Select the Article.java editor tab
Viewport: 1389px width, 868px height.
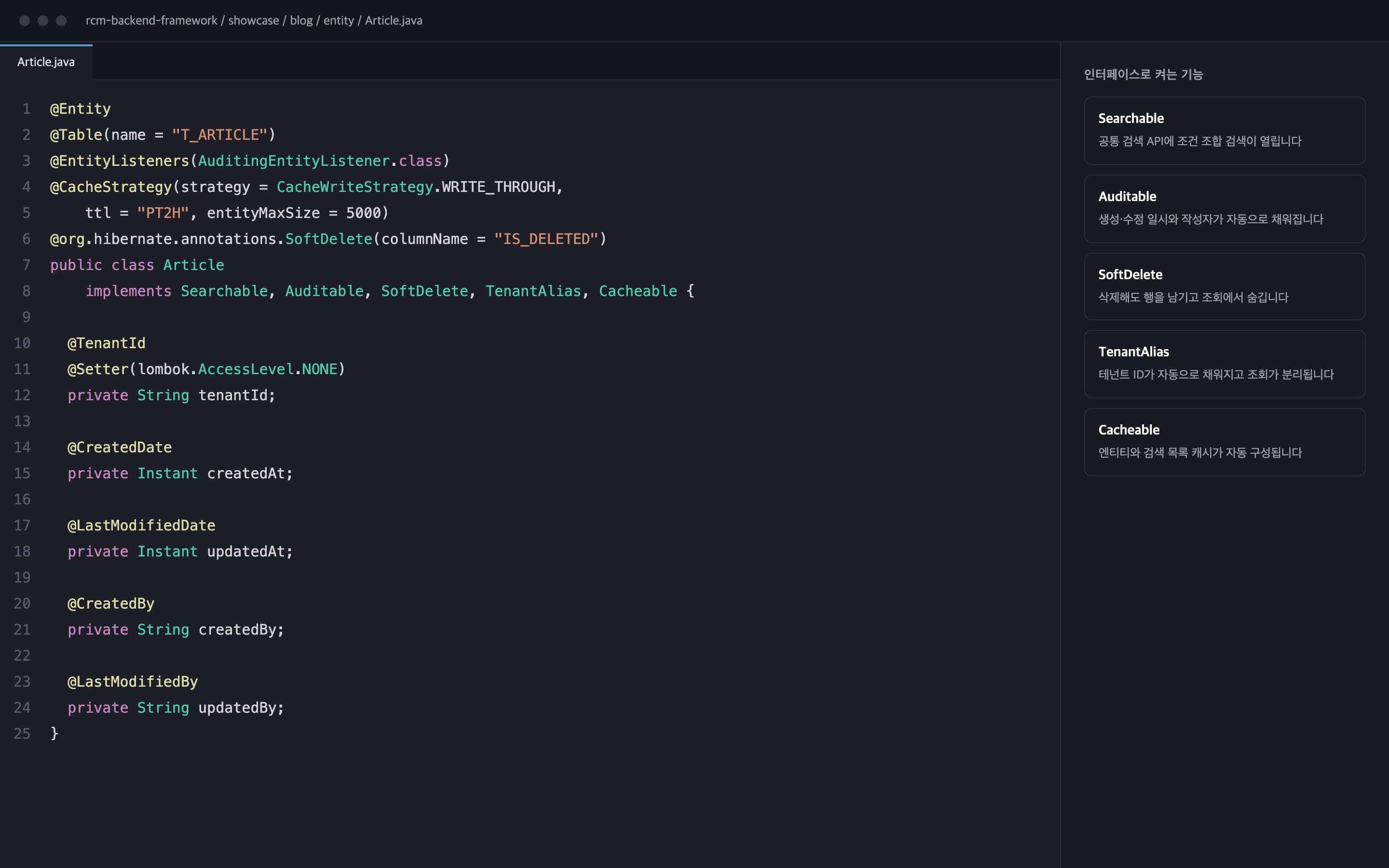46,62
